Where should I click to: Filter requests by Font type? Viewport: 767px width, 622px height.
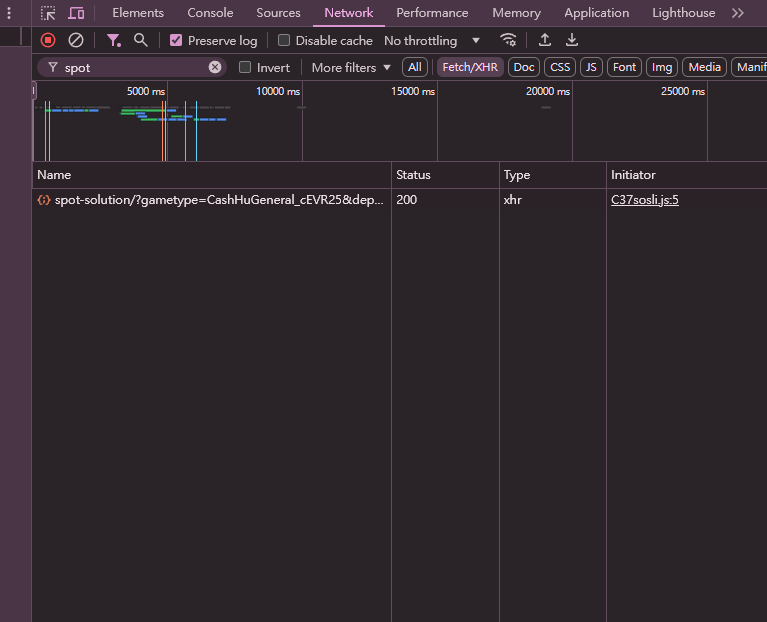[624, 67]
